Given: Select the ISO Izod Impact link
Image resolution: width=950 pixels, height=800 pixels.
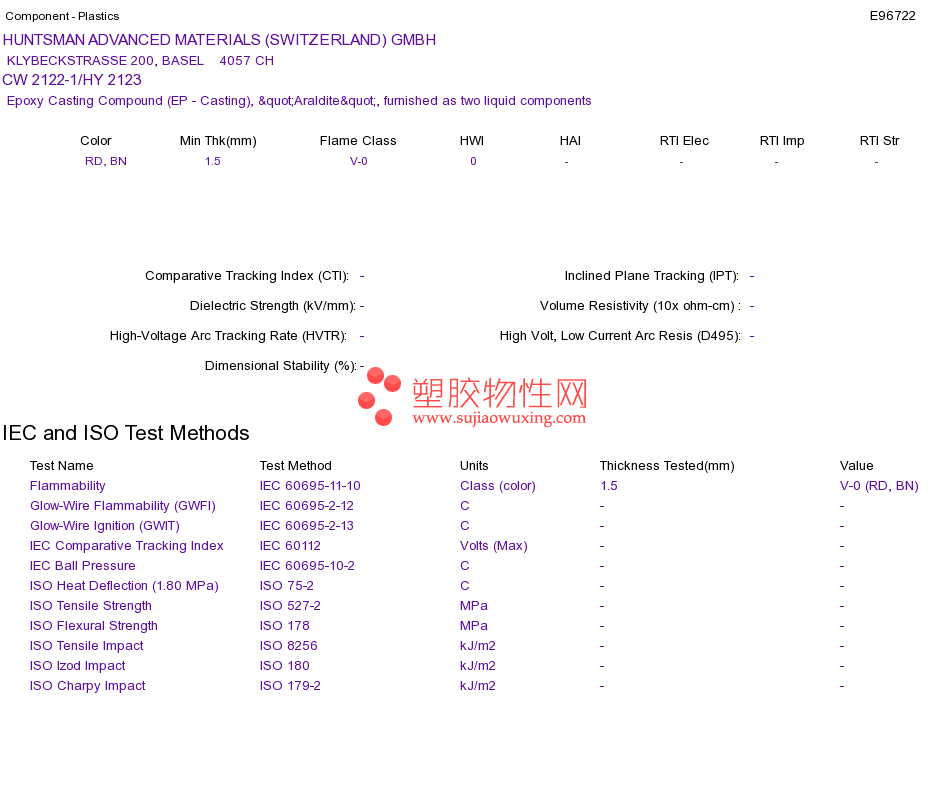Looking at the screenshot, I should 78,666.
